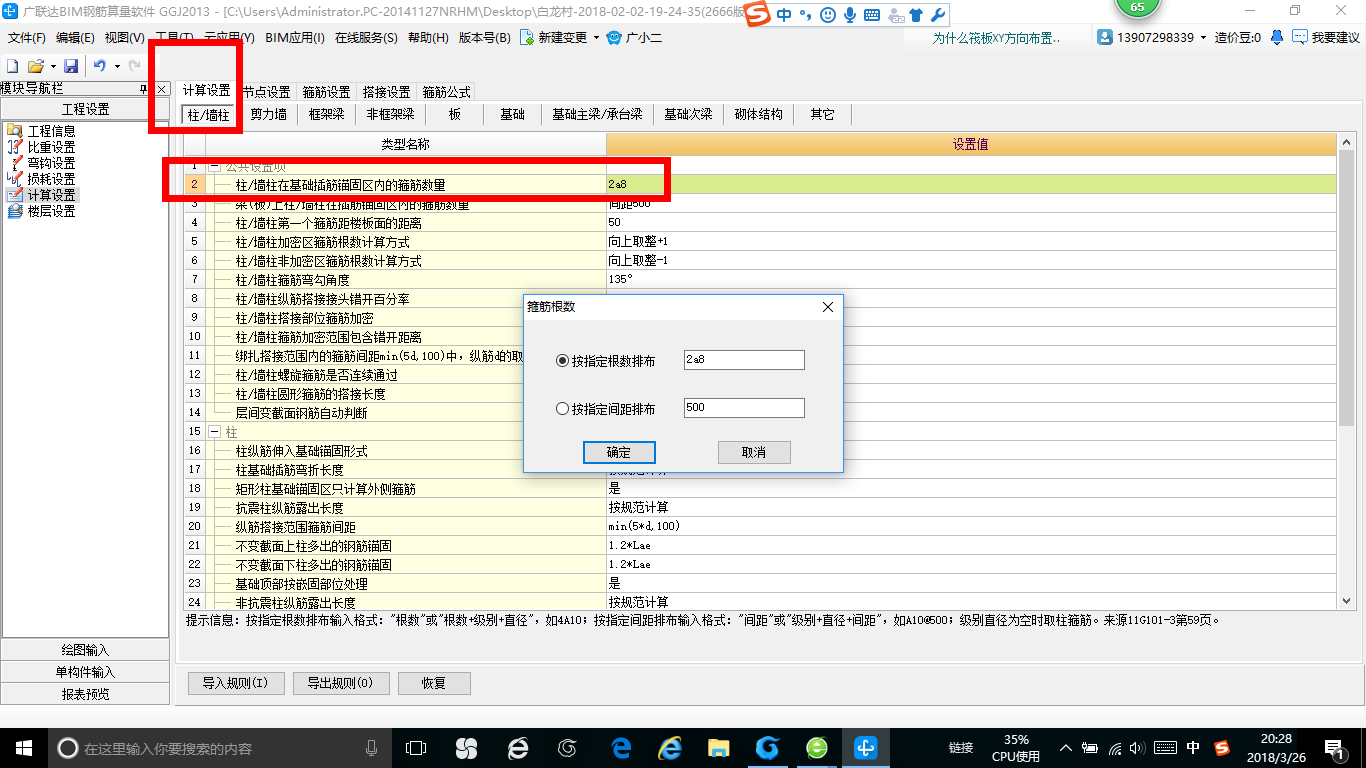The image size is (1366, 768).
Task: Open the 视图(V) menu
Action: click(124, 38)
